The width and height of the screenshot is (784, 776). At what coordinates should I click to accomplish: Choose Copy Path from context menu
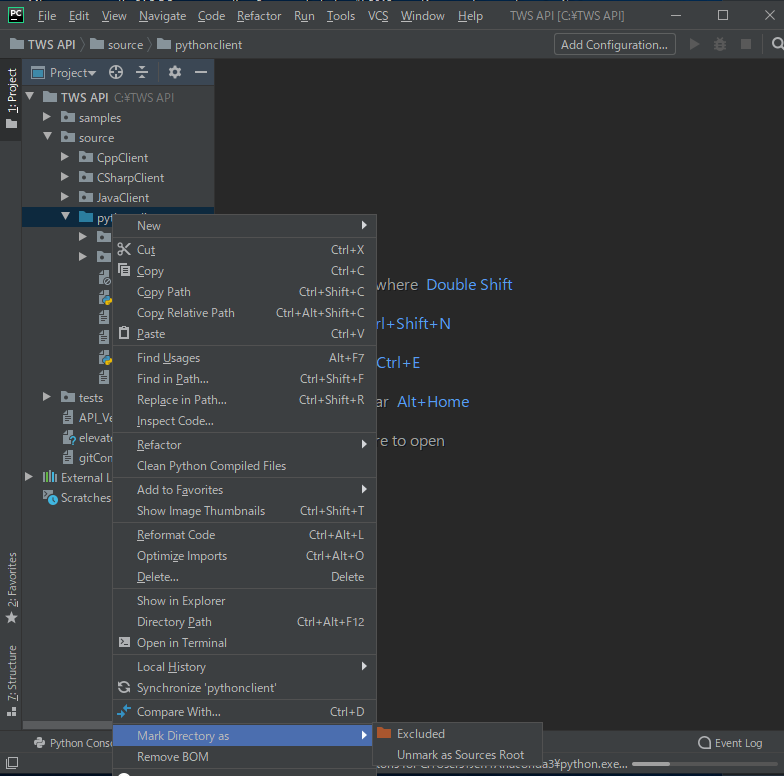tap(244, 292)
